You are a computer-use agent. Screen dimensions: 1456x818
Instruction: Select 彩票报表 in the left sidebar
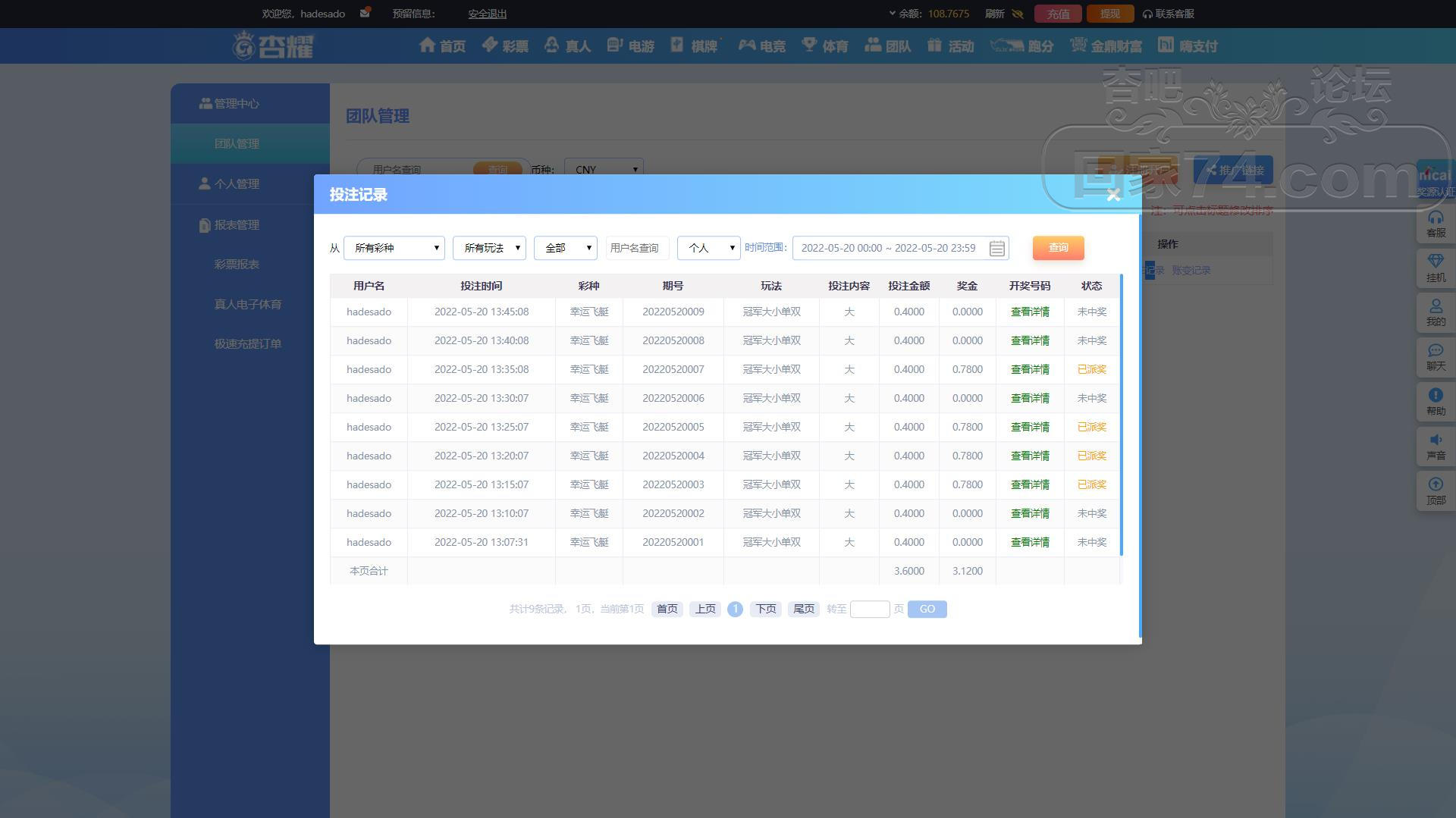click(237, 265)
